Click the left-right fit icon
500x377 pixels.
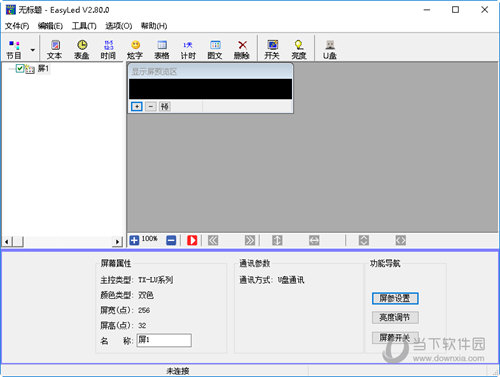click(x=401, y=240)
